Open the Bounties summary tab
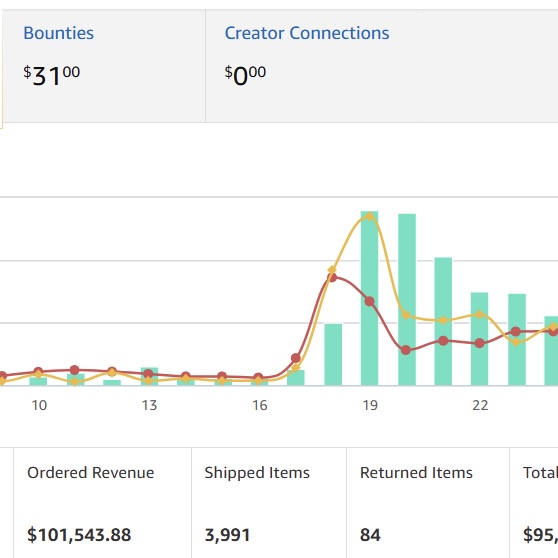The width and height of the screenshot is (558, 558). coord(59,33)
